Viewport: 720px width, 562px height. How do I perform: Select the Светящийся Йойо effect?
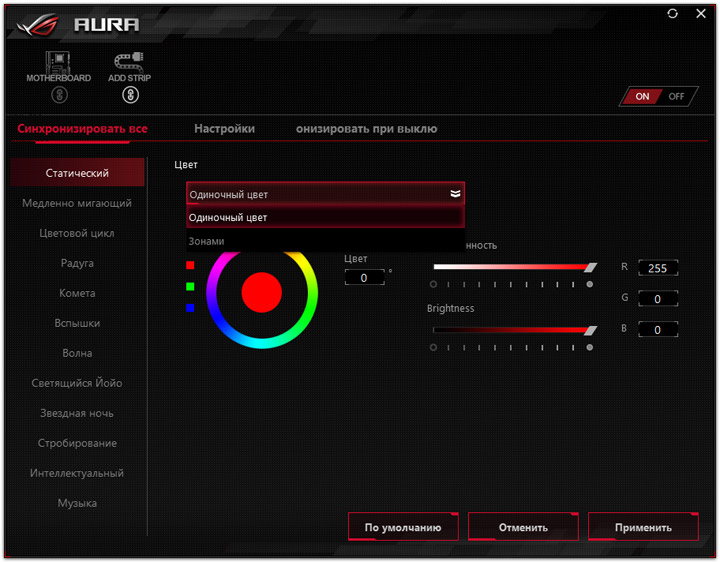coord(77,383)
